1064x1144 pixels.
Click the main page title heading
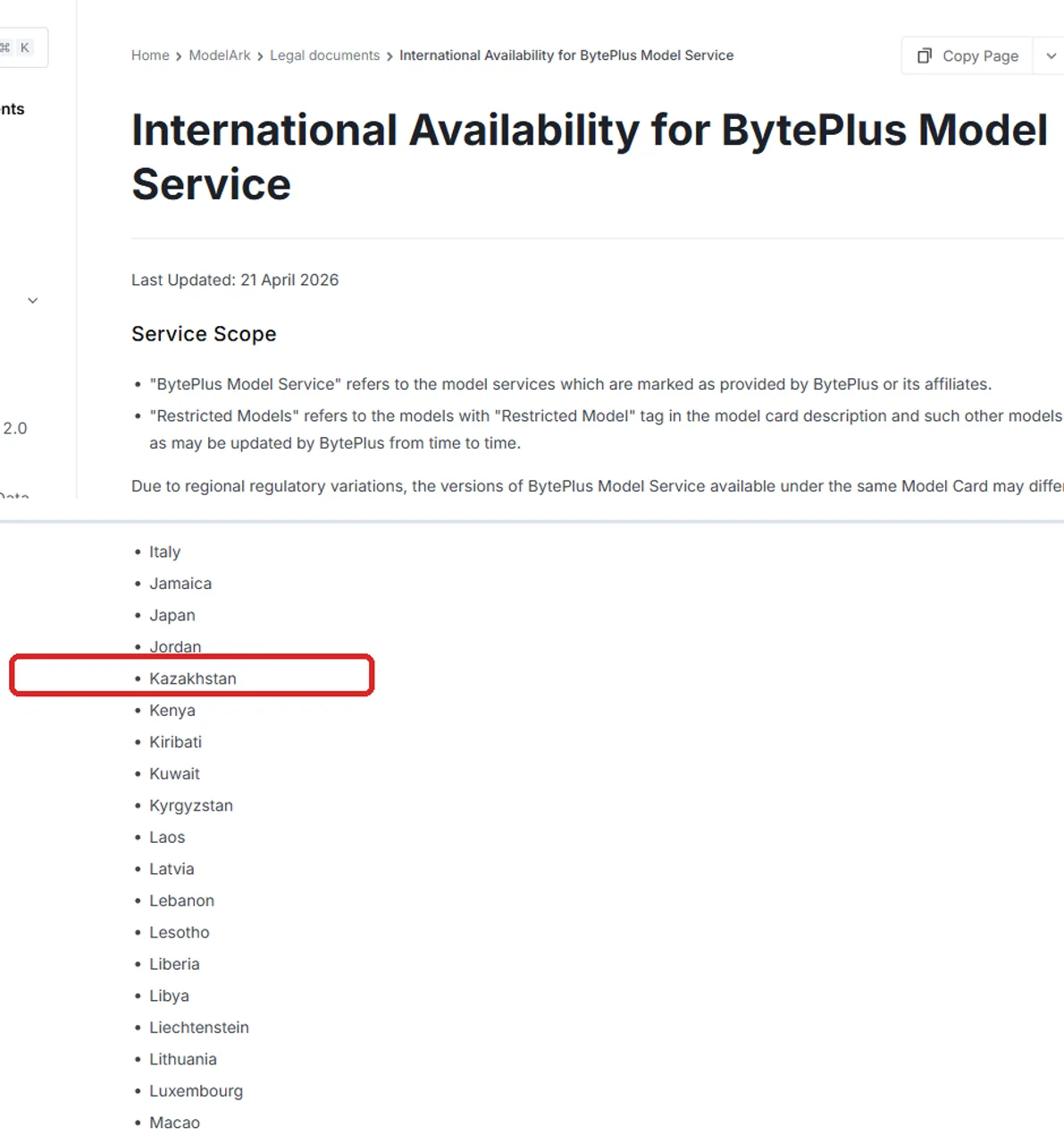click(590, 156)
